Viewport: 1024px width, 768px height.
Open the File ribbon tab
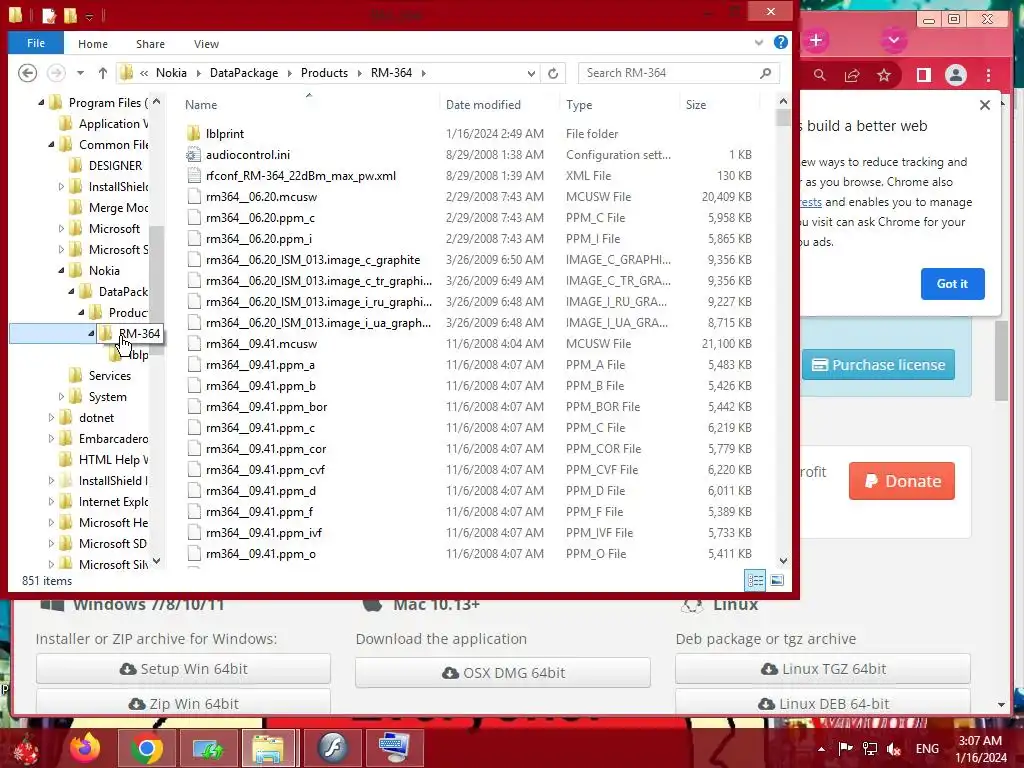click(36, 43)
